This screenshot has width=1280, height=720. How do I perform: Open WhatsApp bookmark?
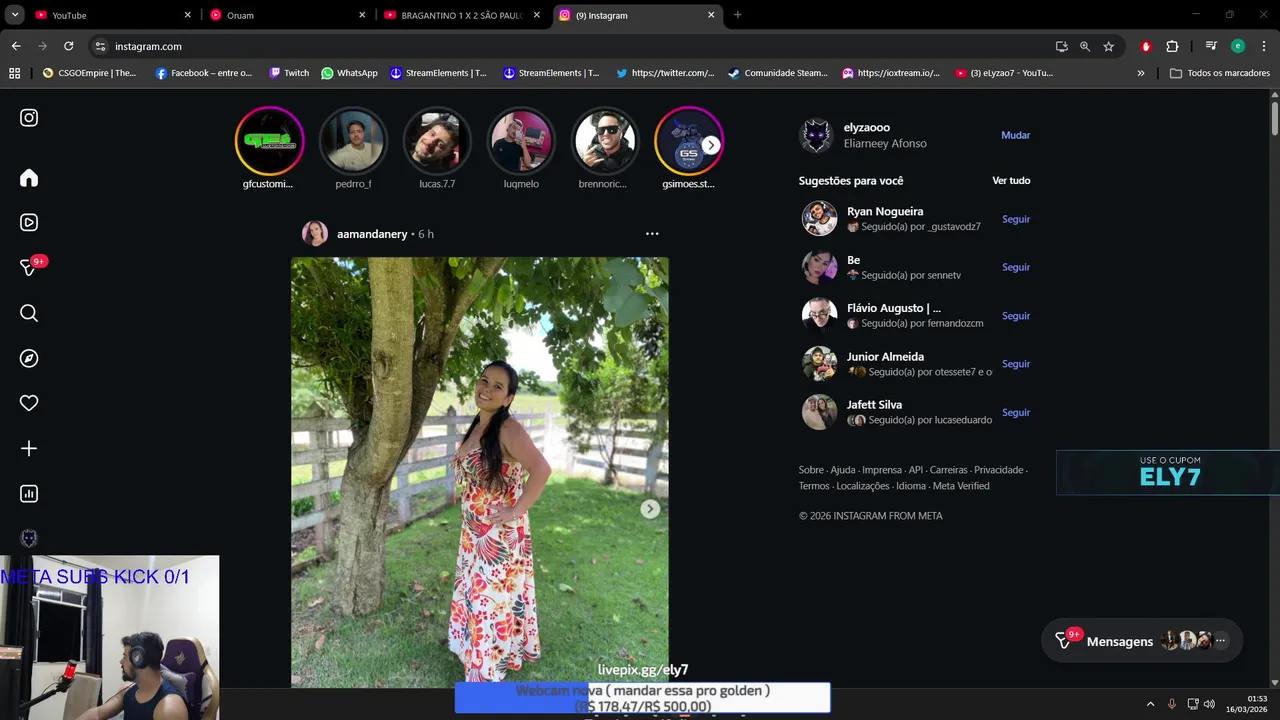(x=349, y=73)
